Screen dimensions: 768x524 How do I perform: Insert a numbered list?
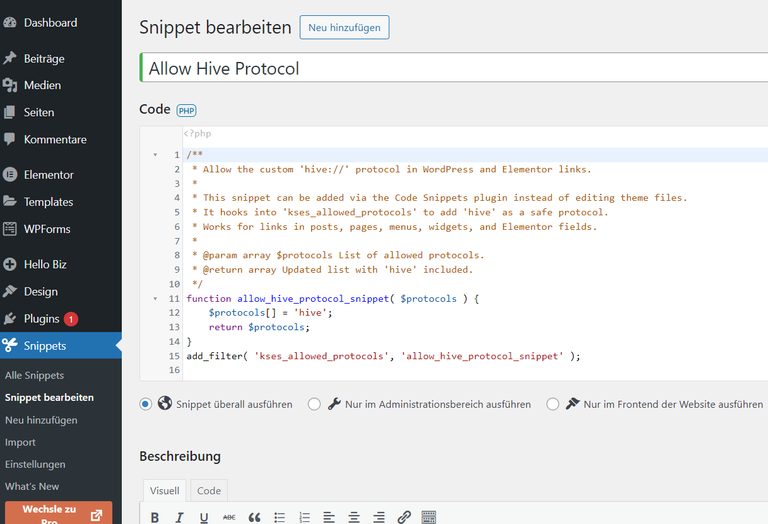coord(305,517)
